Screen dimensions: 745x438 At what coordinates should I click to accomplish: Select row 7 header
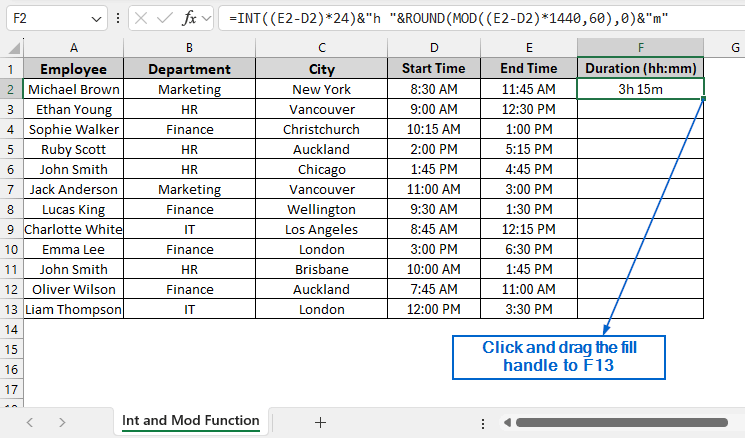[x=11, y=190]
